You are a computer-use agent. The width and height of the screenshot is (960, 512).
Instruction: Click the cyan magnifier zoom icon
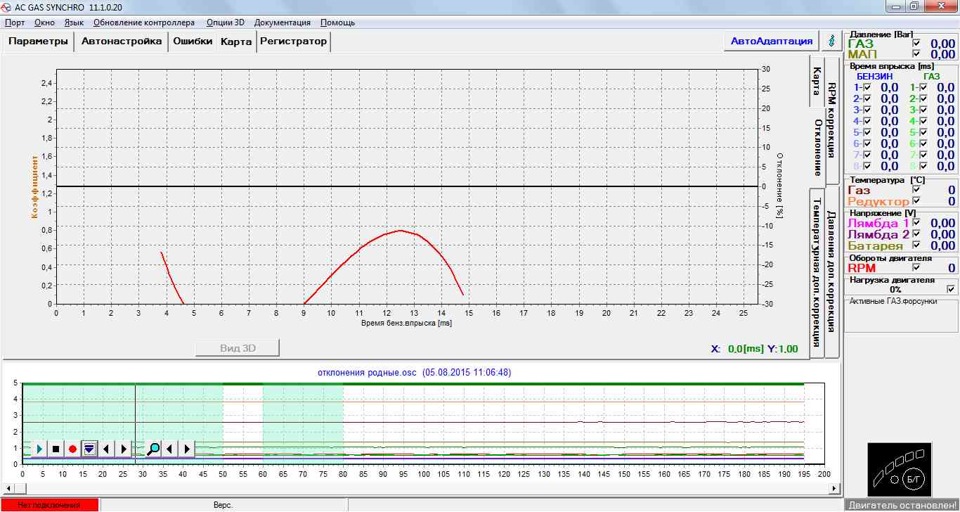click(153, 449)
